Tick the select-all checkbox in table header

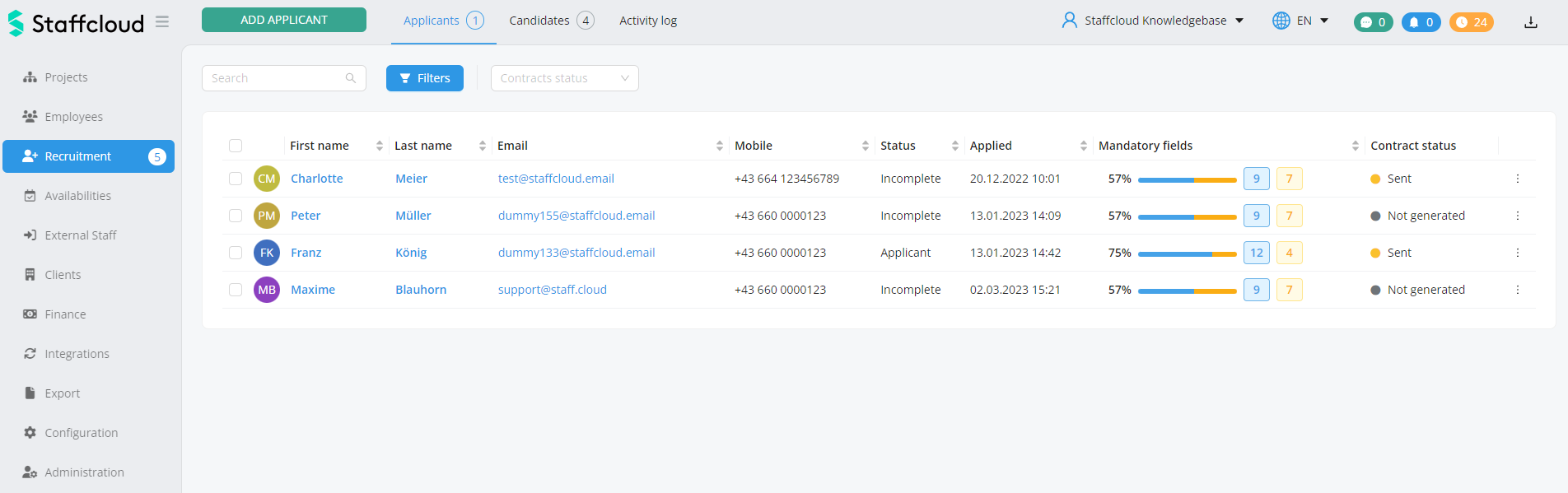pyautogui.click(x=236, y=146)
